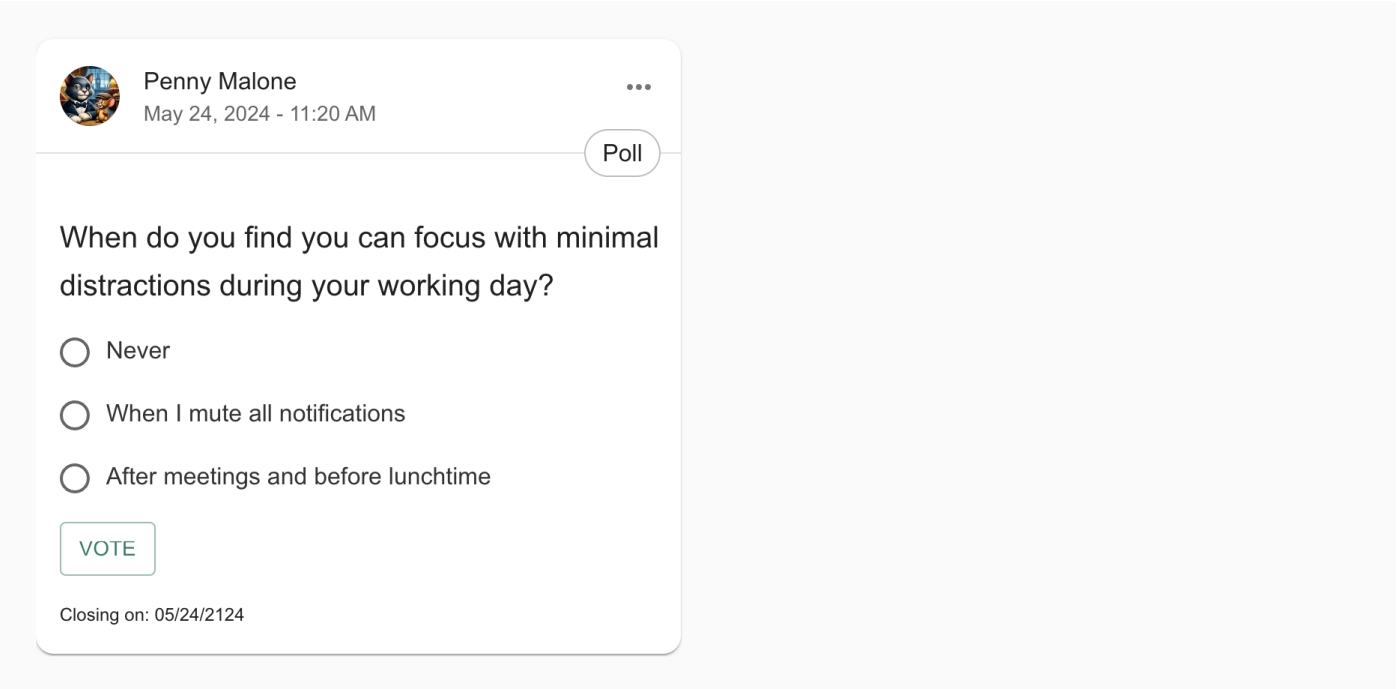
Task: Select the "Never" radio button
Action: [75, 352]
